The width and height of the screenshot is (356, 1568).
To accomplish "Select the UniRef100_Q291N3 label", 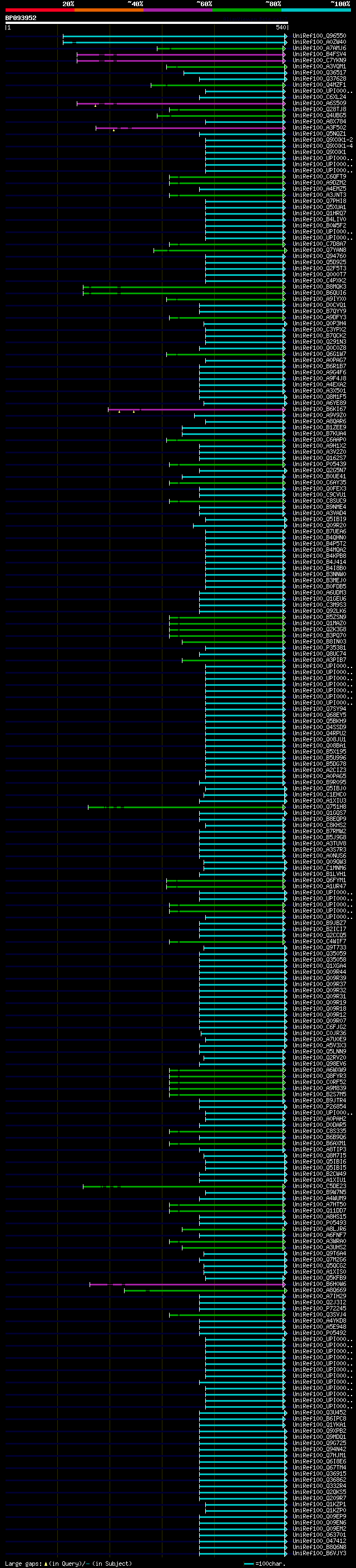I will point(319,342).
